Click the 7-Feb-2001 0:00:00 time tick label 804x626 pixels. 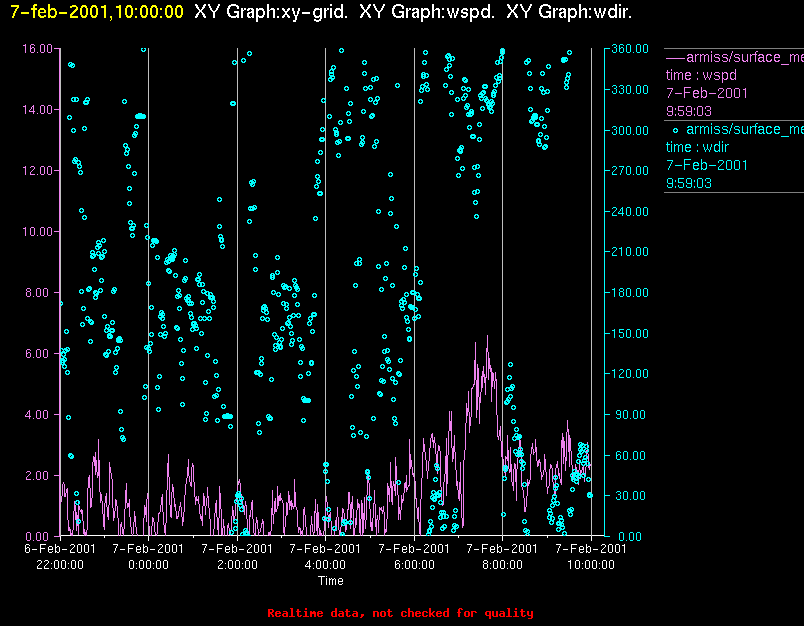click(x=148, y=557)
